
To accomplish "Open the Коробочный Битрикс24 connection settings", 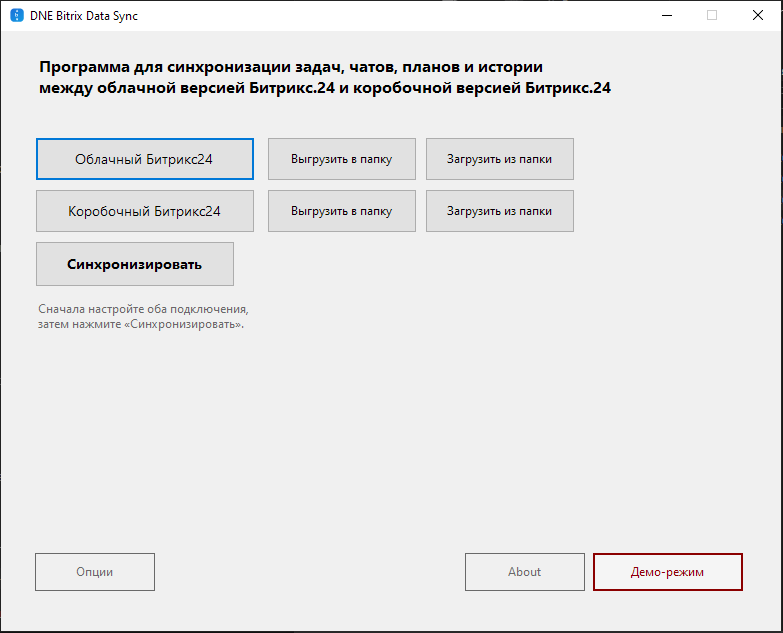I will pos(145,211).
